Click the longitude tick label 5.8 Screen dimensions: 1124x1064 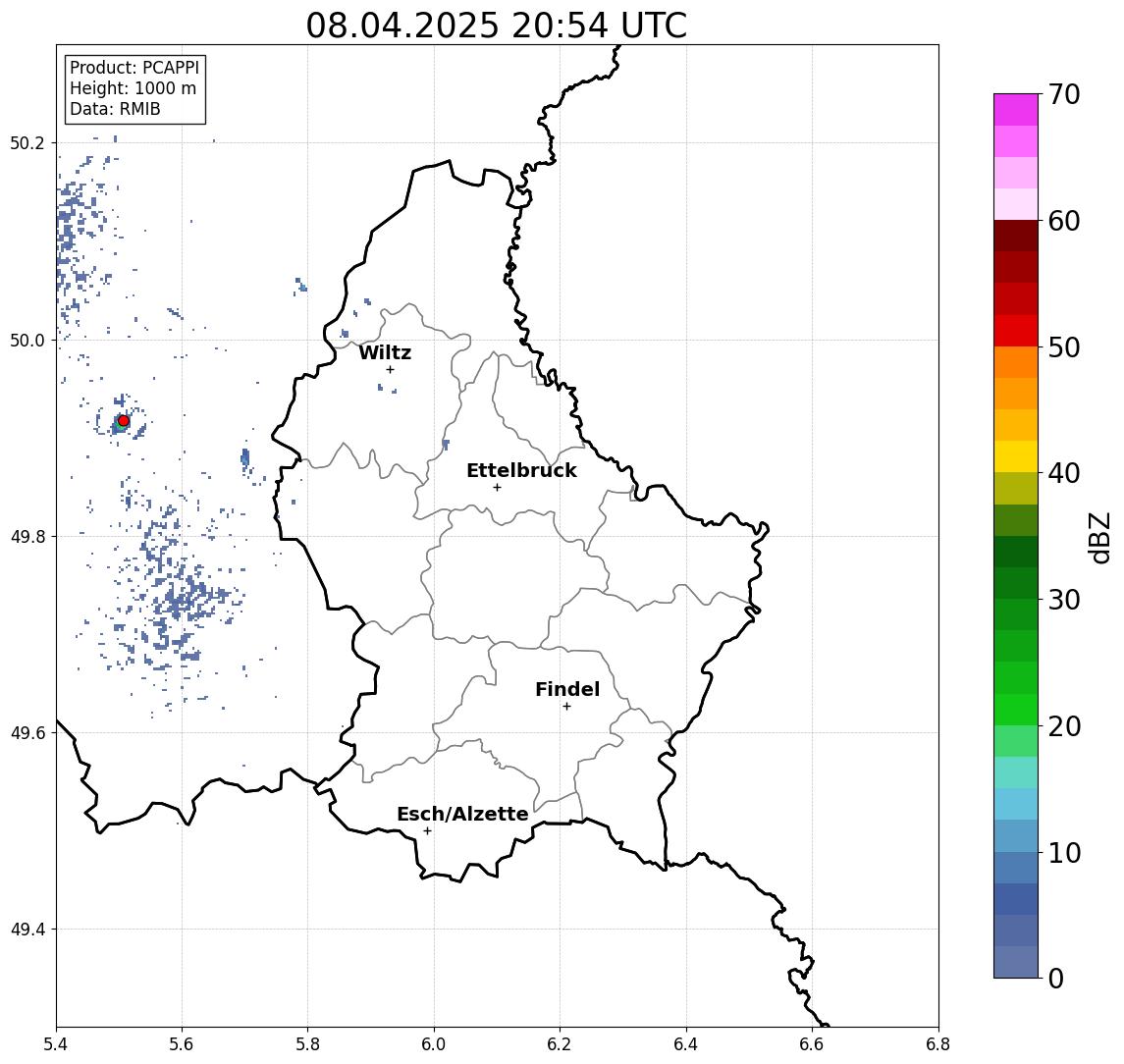tap(307, 1044)
